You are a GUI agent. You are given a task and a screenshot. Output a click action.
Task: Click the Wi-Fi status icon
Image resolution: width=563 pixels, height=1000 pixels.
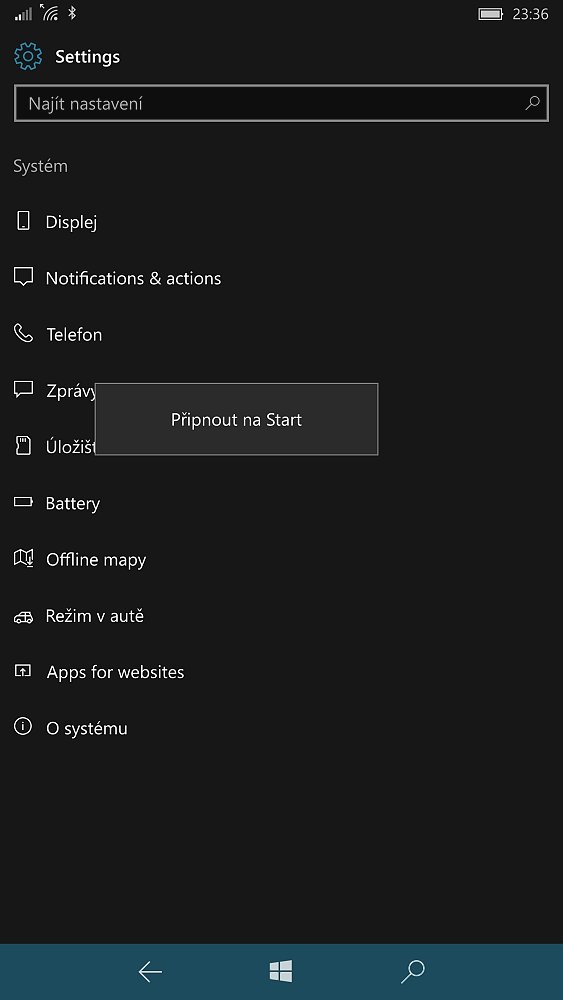tap(49, 12)
